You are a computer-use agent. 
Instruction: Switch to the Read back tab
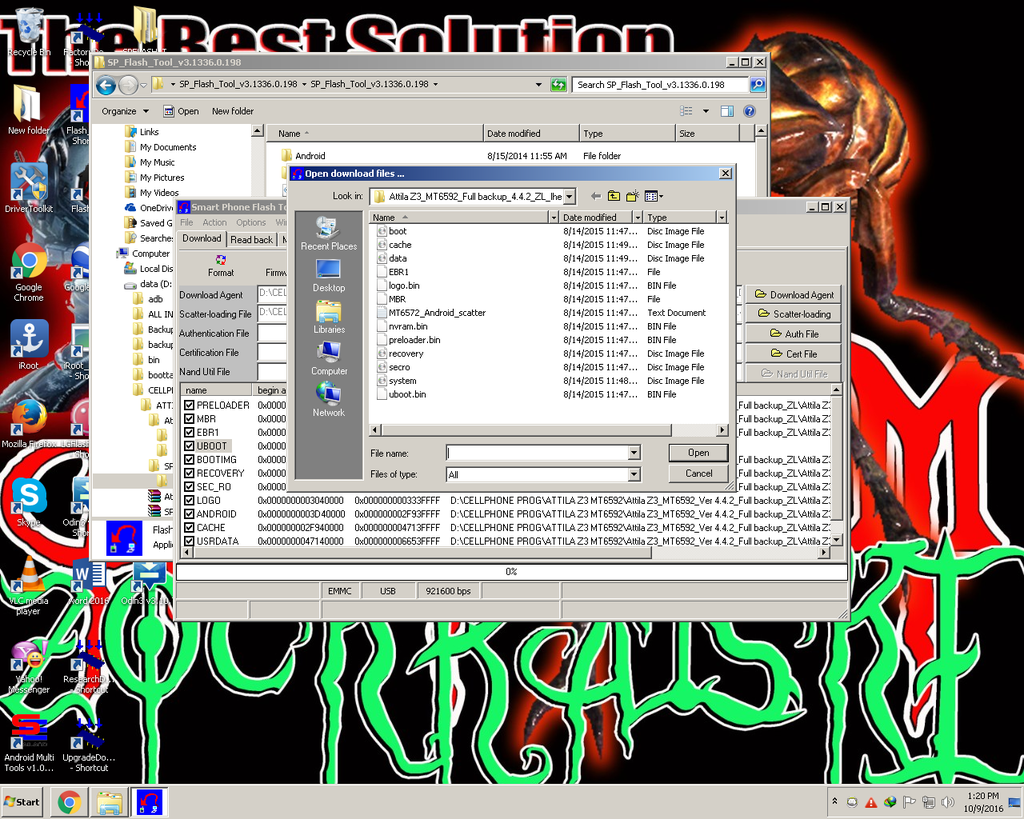[x=250, y=239]
